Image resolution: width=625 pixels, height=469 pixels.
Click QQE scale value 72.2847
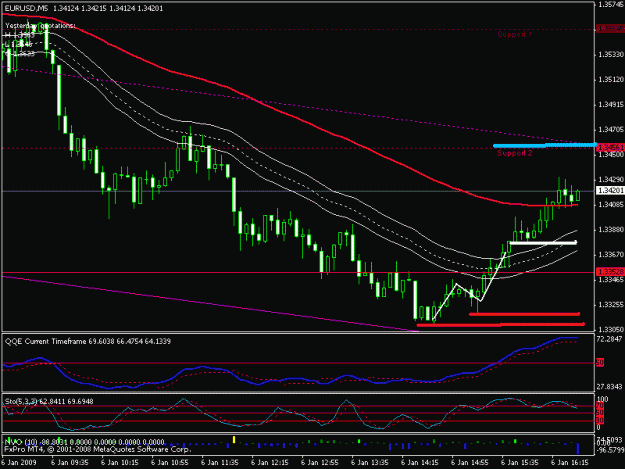tap(610, 339)
